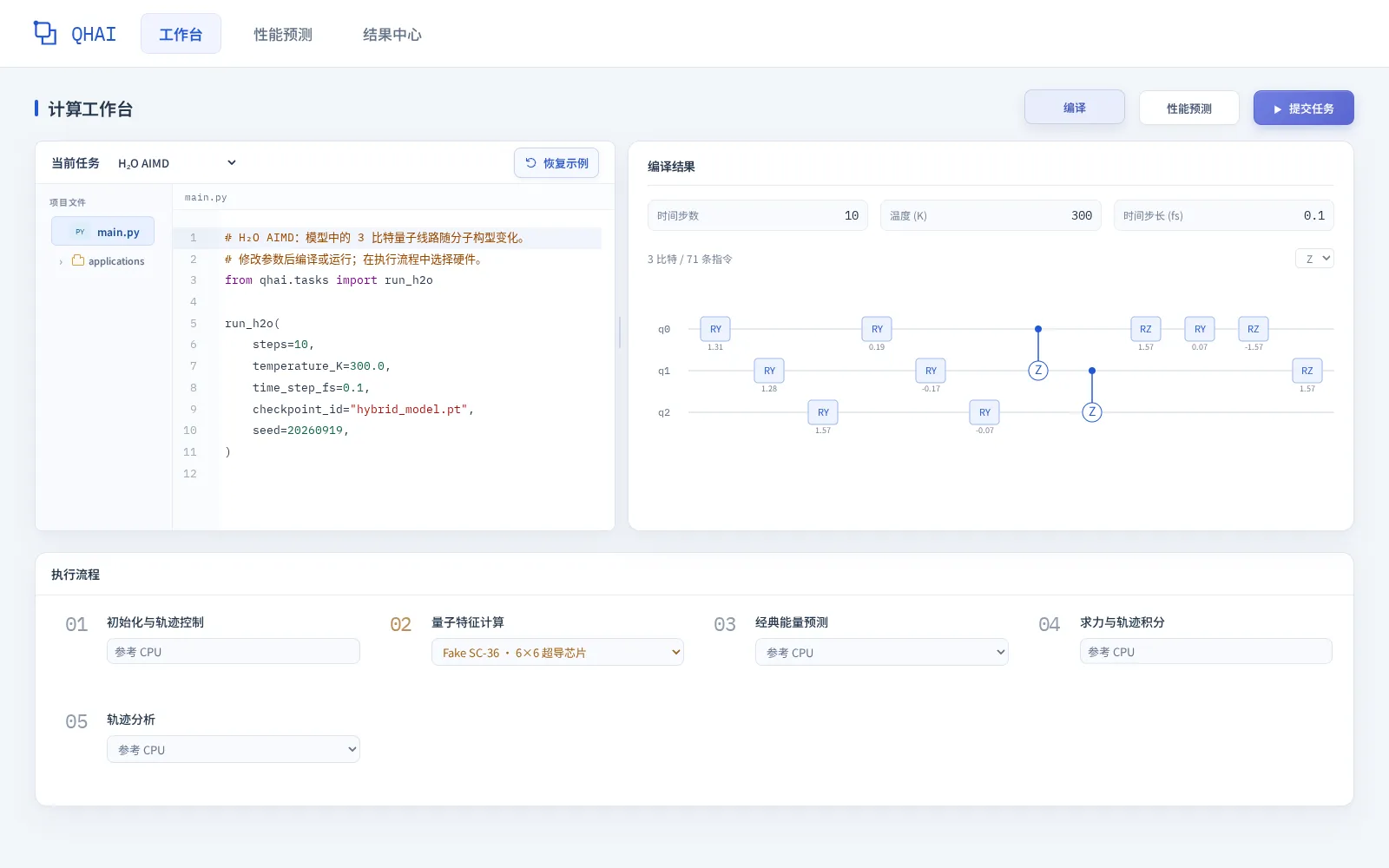The width and height of the screenshot is (1389, 868).
Task: Click the applications folder icon
Action: 78,260
